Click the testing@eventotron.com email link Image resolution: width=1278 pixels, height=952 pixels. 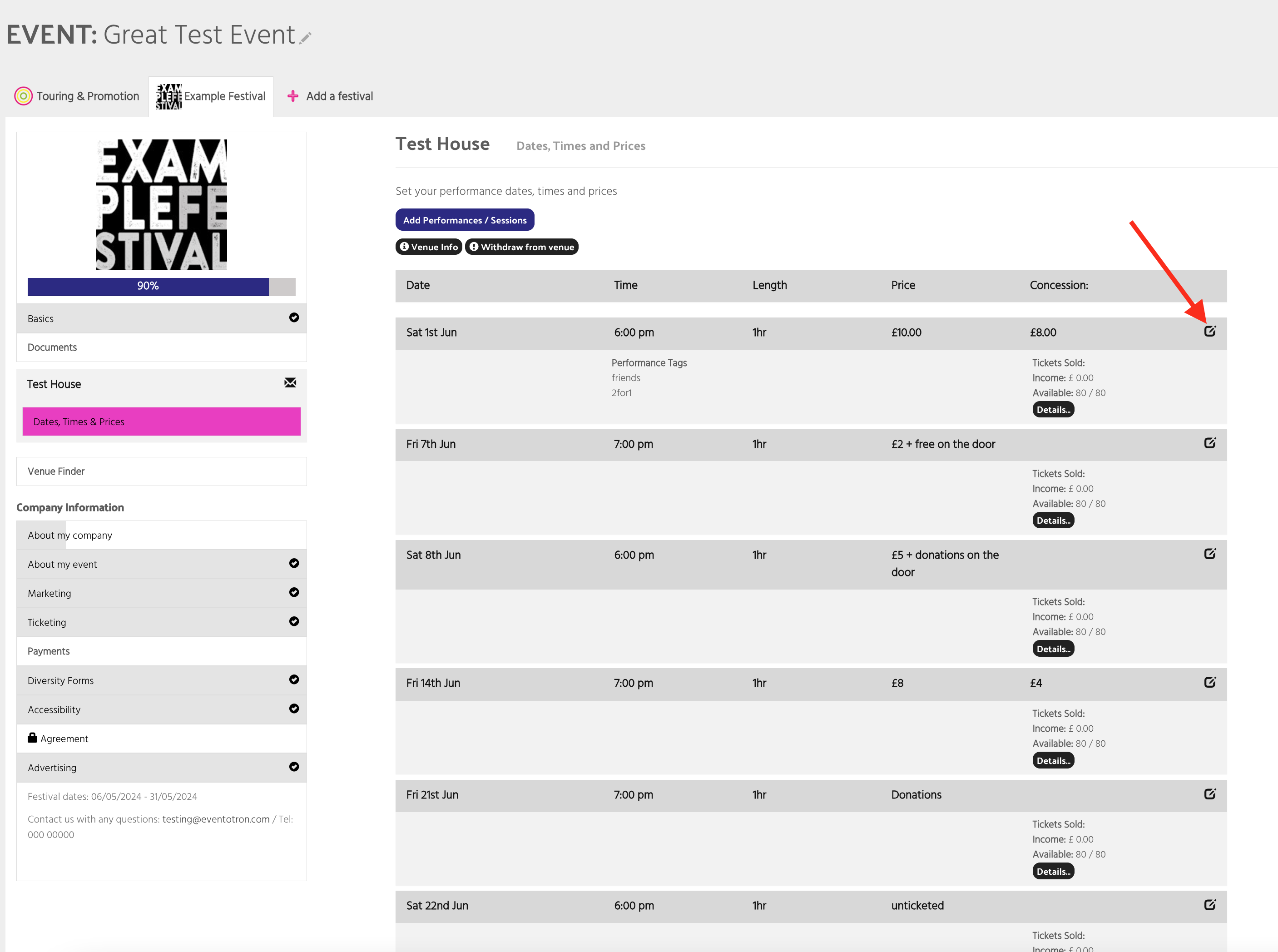216,819
